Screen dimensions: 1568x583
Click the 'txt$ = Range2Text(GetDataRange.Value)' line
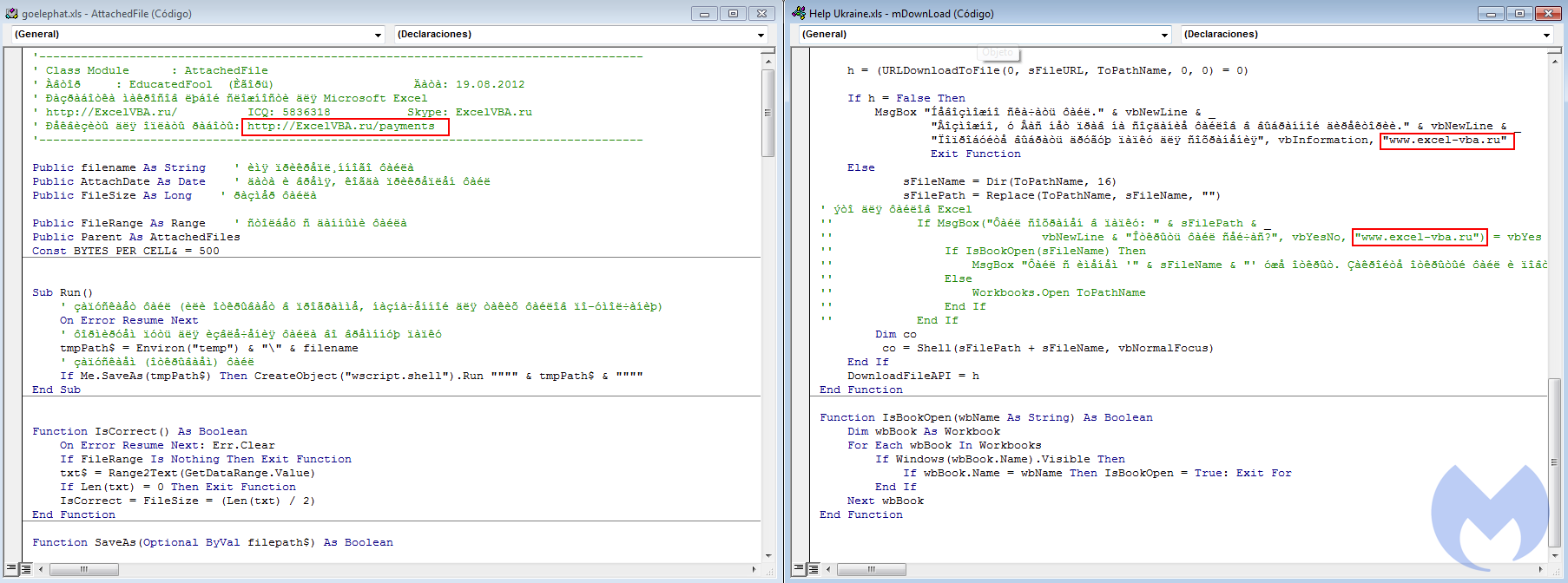pyautogui.click(x=188, y=473)
